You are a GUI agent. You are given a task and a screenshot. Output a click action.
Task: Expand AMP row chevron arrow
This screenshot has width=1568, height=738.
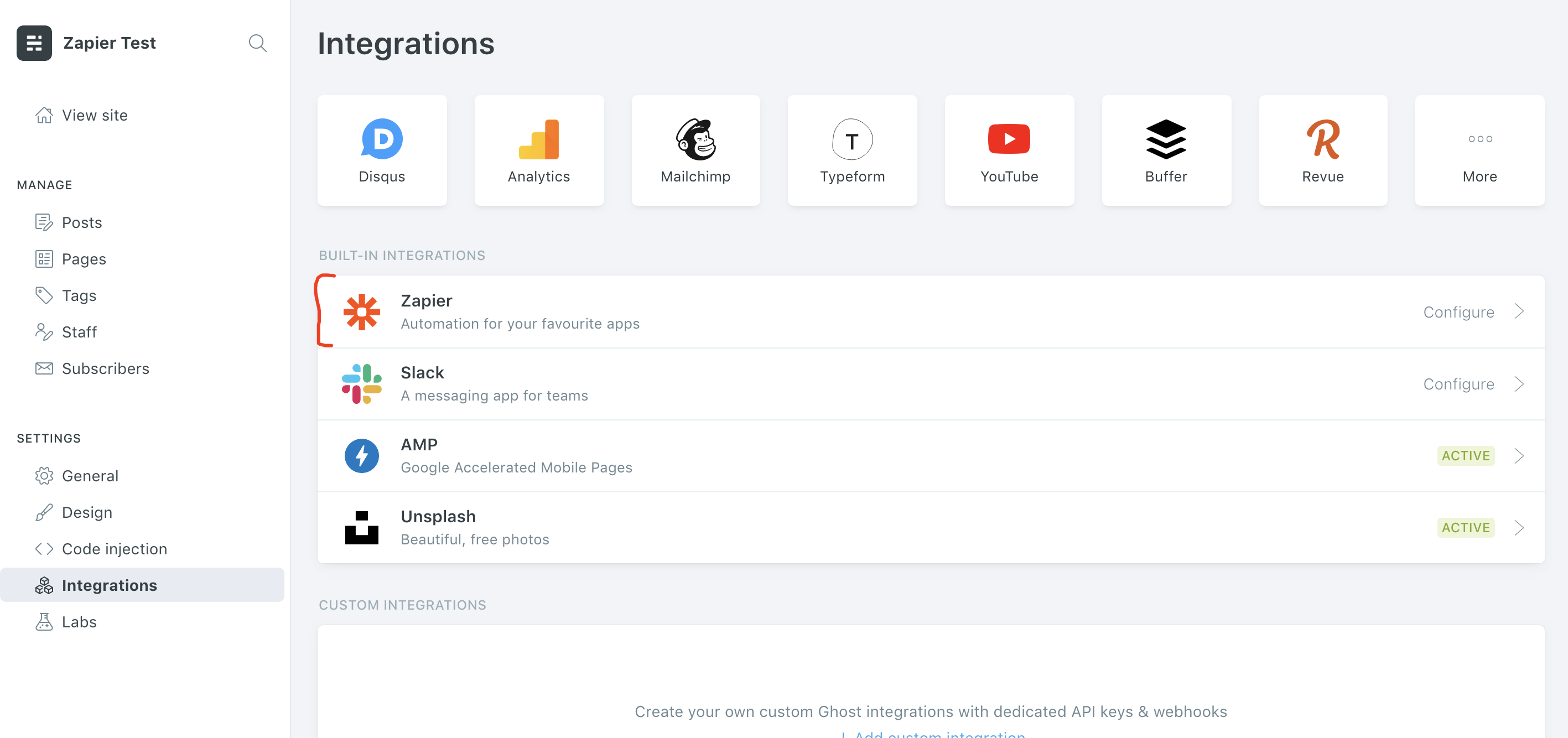[1519, 455]
